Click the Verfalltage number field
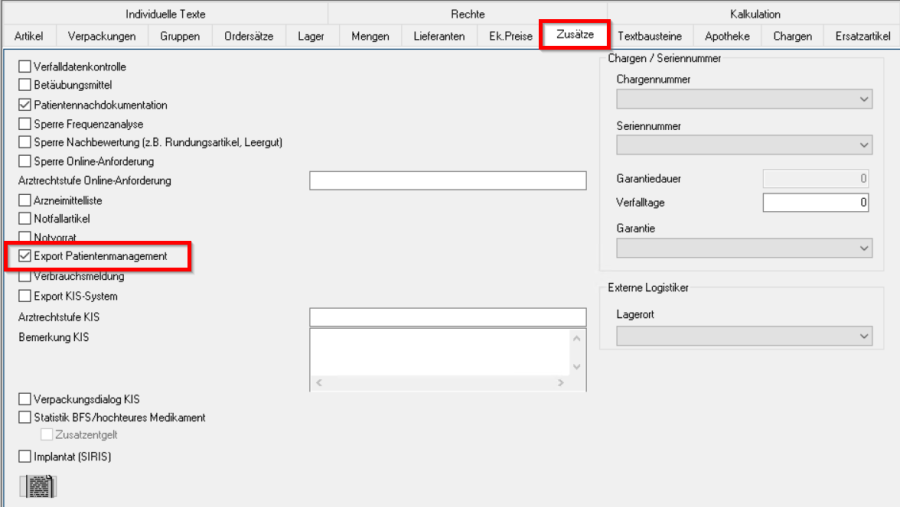900x507 pixels. coord(816,203)
